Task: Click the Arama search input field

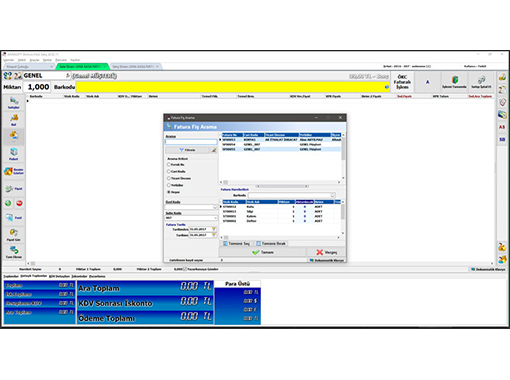Action: [191, 142]
